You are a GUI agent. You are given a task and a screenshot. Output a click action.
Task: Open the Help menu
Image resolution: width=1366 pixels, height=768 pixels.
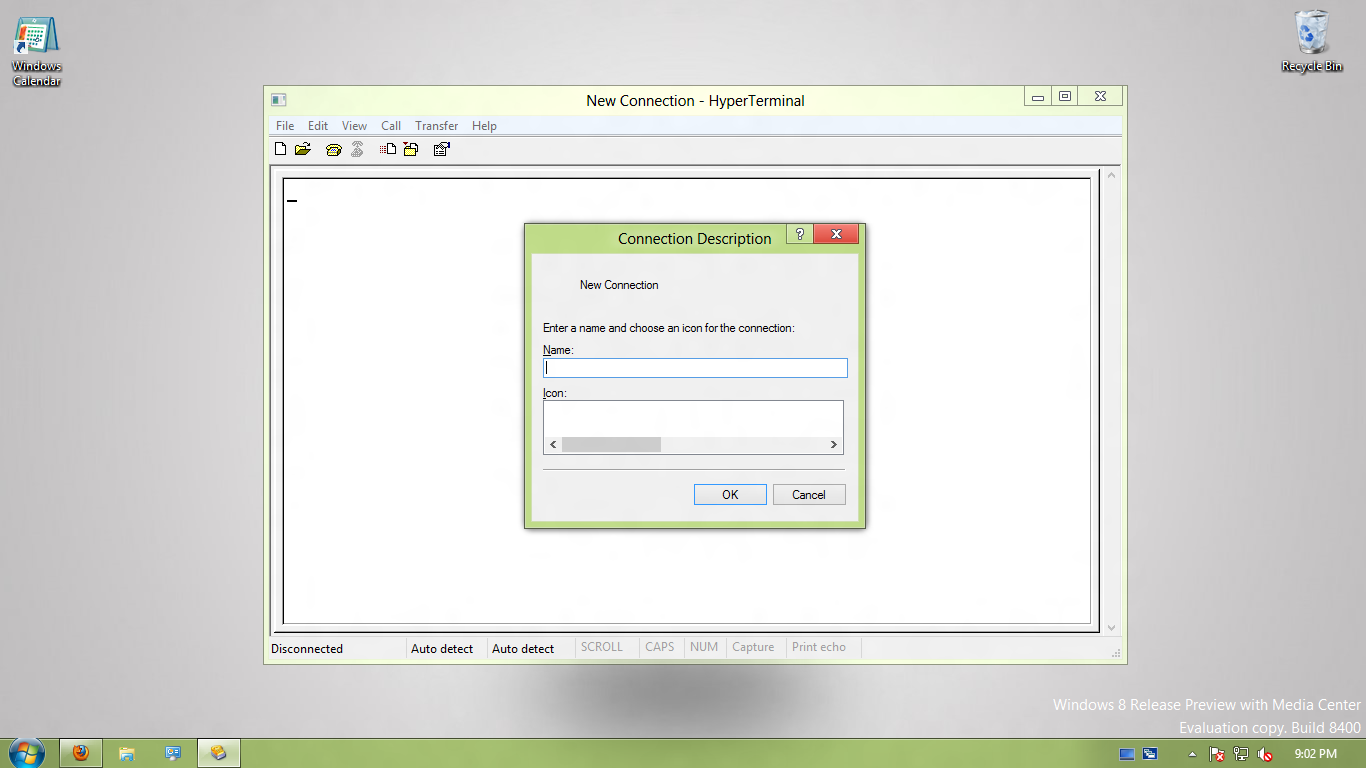click(x=484, y=126)
